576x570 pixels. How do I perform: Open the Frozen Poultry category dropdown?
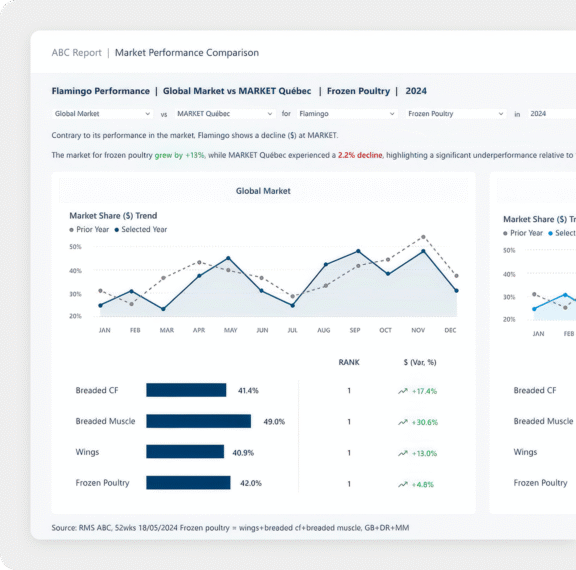(x=456, y=114)
